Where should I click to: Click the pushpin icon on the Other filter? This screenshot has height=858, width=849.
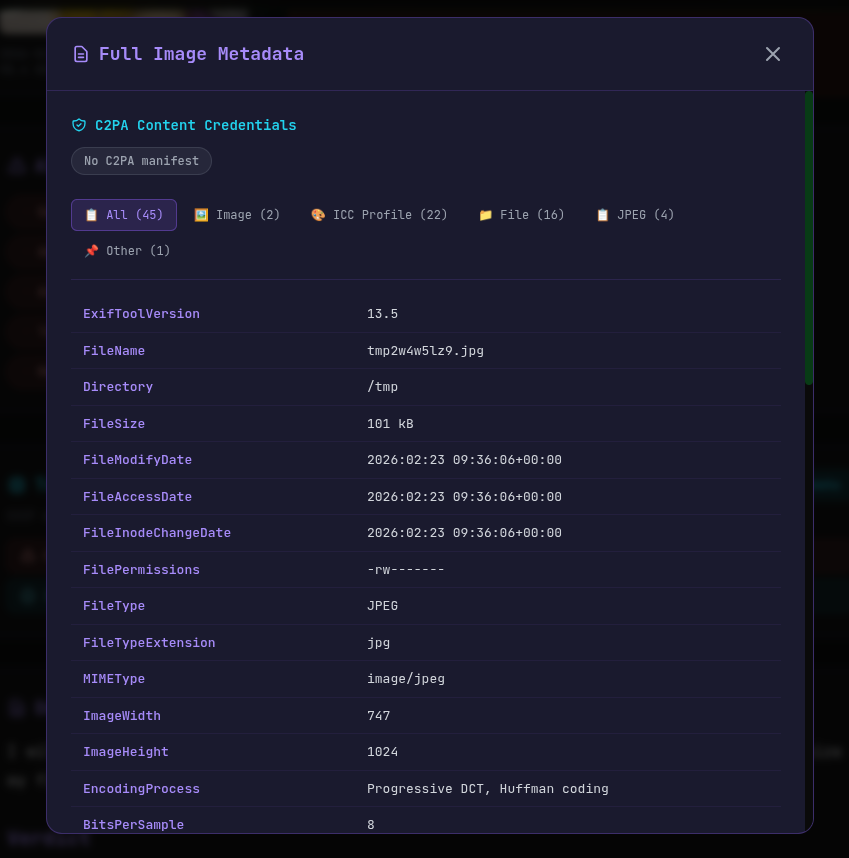tap(91, 251)
